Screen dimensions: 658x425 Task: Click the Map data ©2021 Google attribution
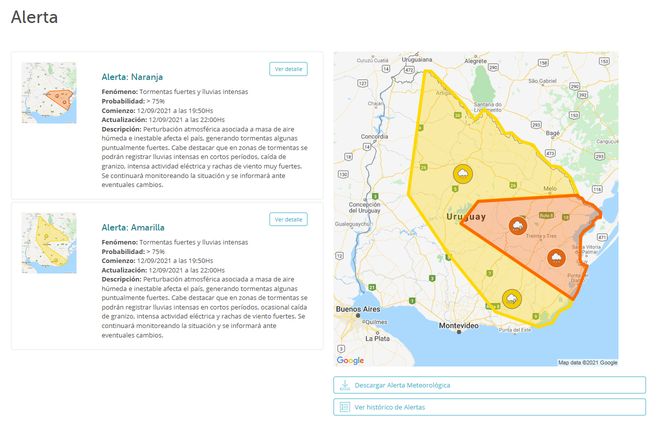(587, 362)
